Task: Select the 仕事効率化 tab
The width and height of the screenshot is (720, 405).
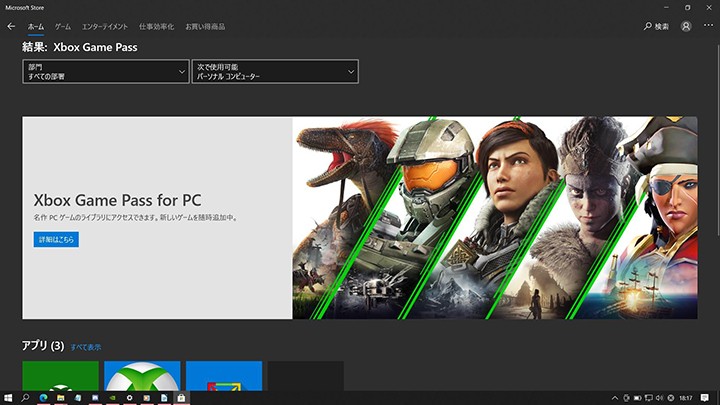Action: tap(156, 26)
